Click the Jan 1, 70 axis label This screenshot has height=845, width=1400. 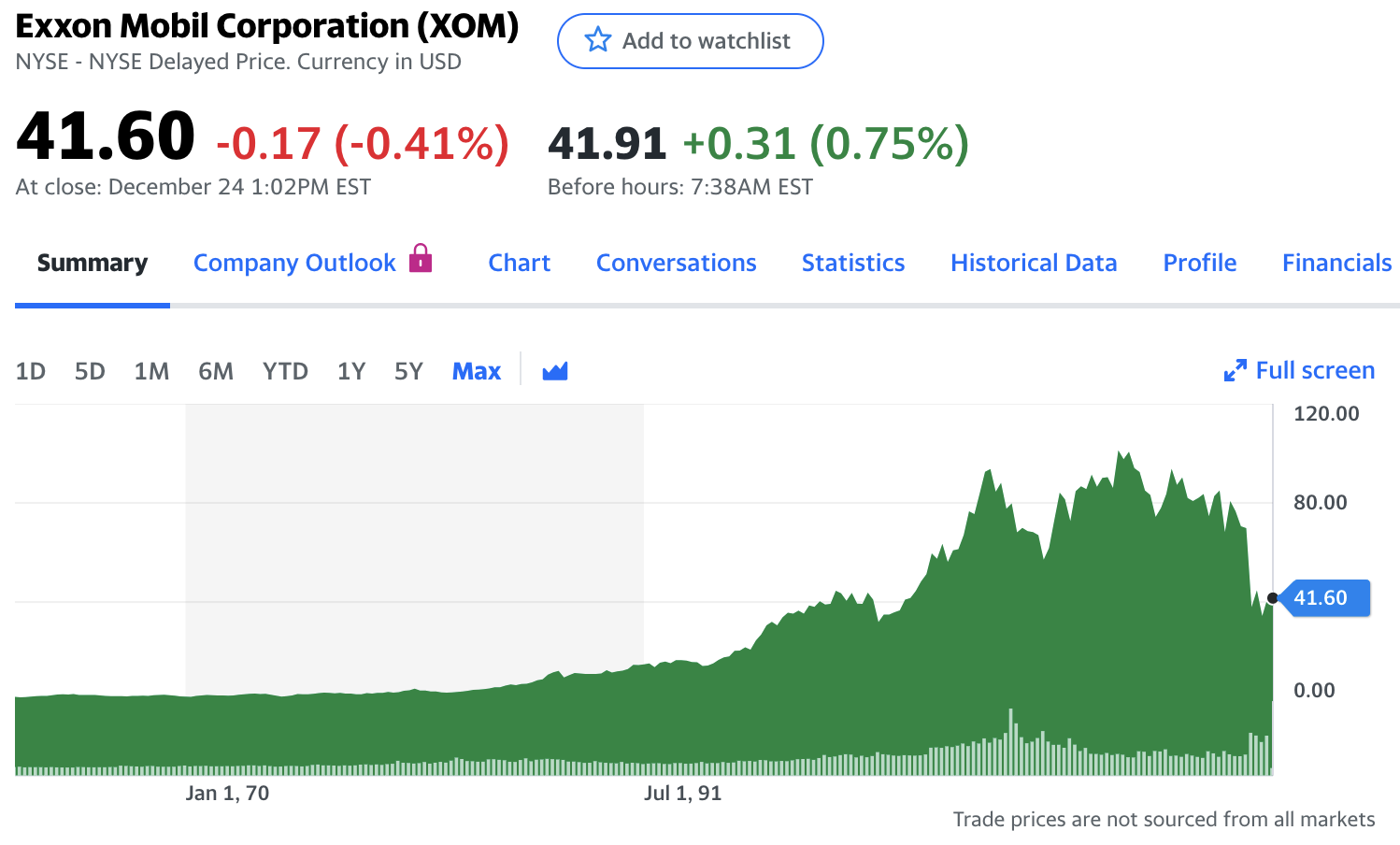pos(227,794)
